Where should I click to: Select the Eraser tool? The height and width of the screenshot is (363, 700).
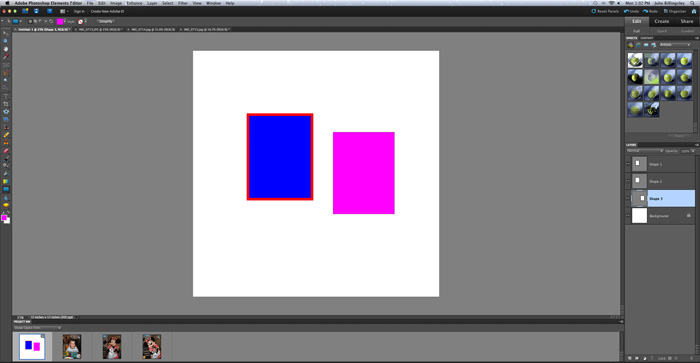tap(6, 151)
